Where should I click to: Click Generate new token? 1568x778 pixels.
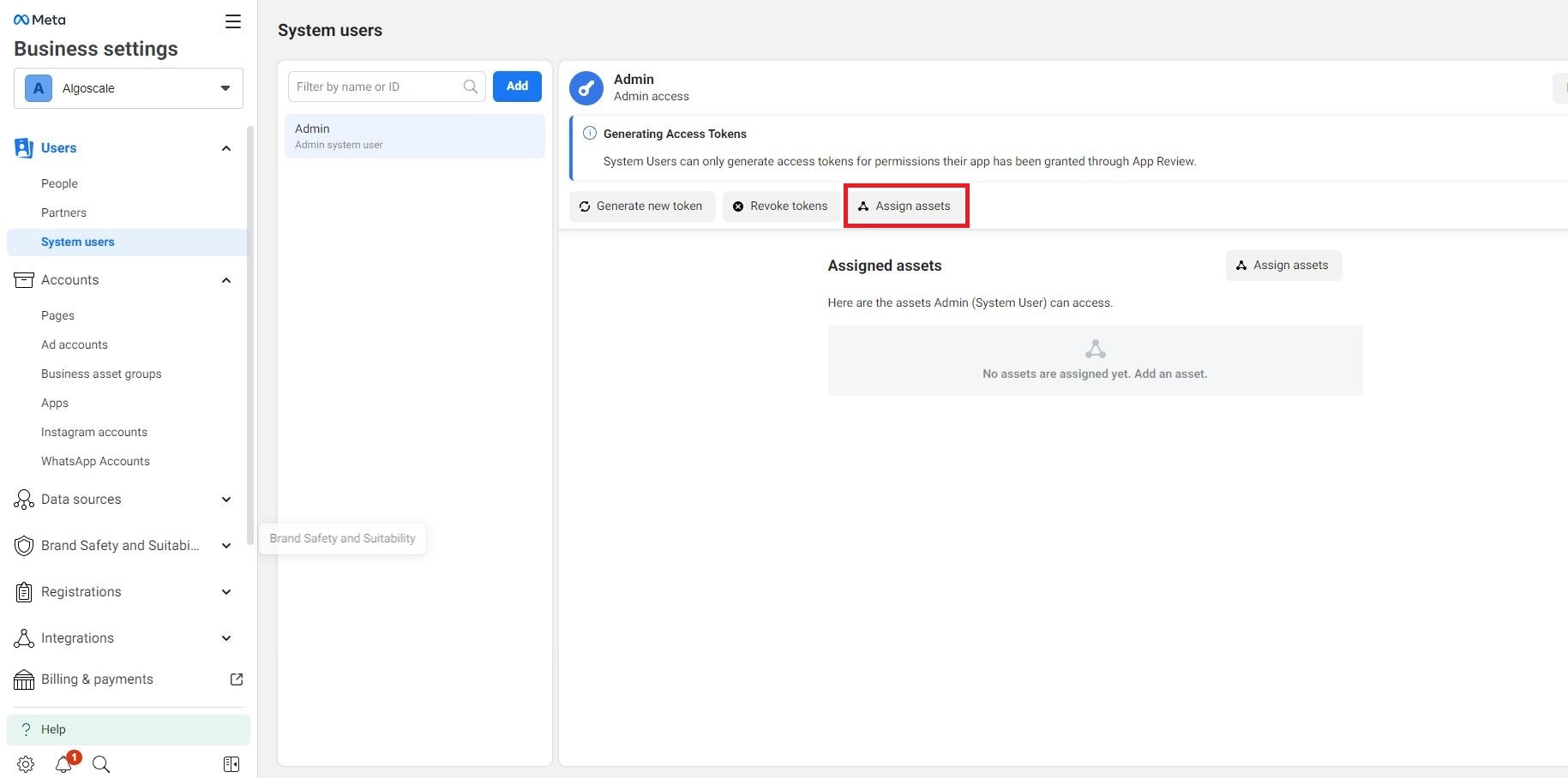642,206
